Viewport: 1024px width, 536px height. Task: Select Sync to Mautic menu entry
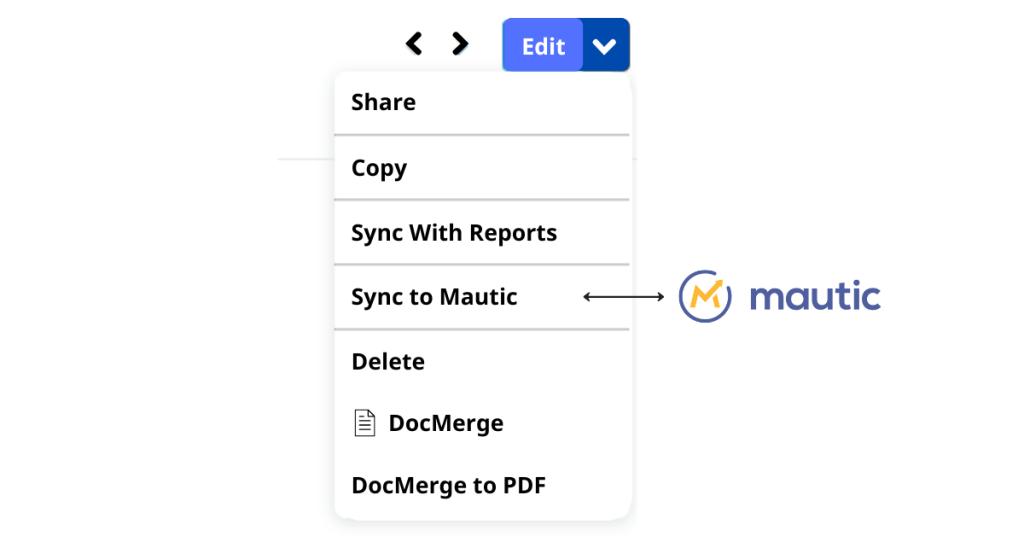pos(482,296)
